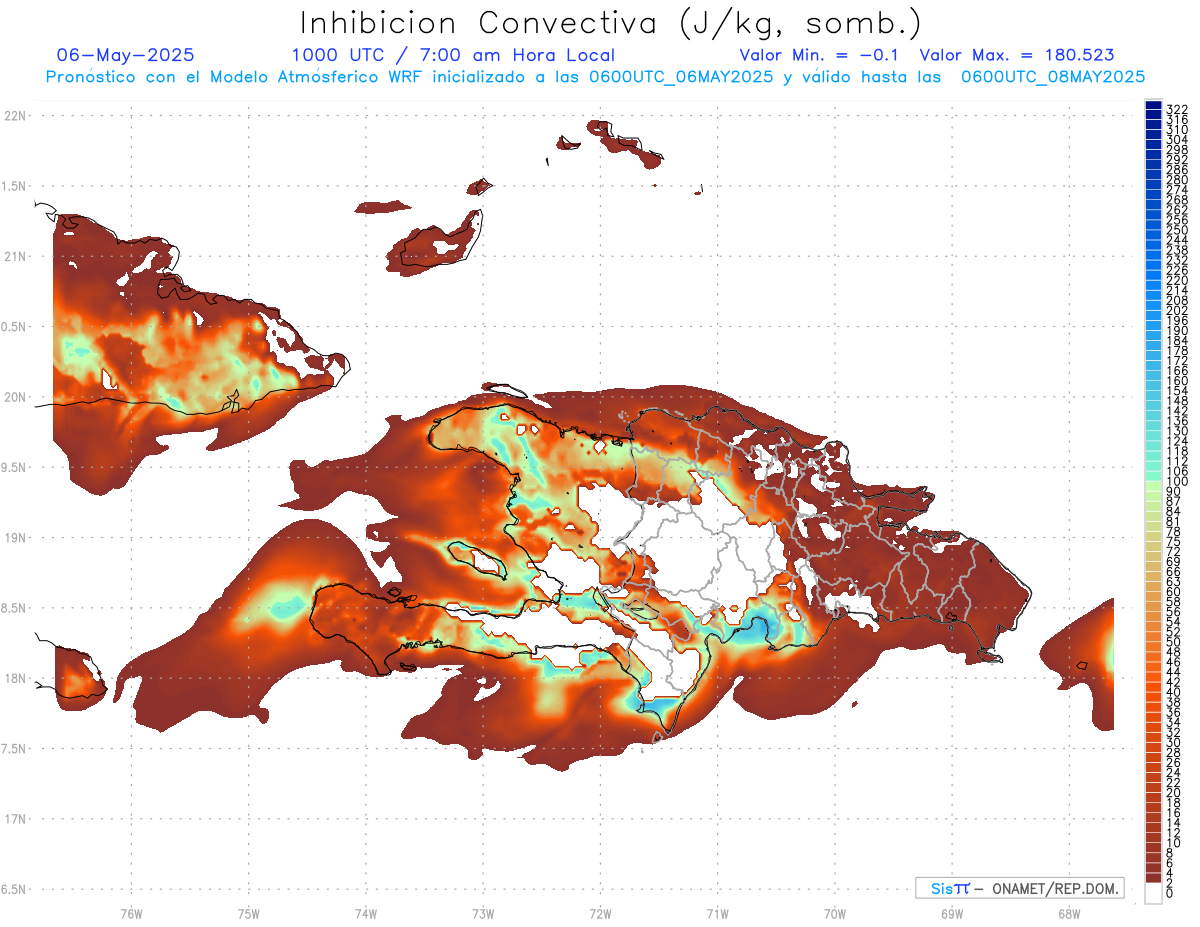Click the title 'Inhibicion Convectiva (J/kg, somb.)'

coord(611,23)
